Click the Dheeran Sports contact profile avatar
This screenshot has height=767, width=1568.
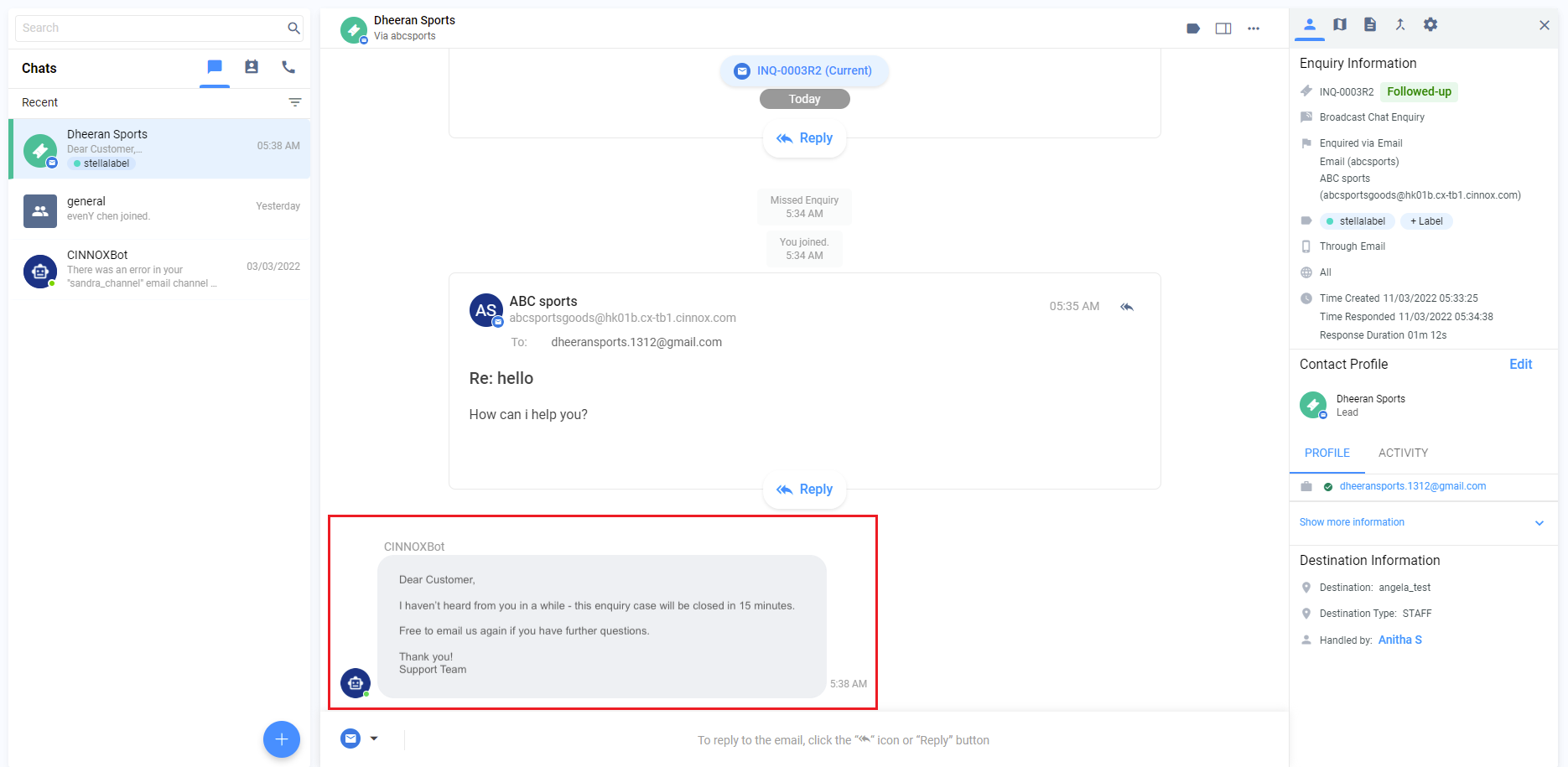pyautogui.click(x=1313, y=405)
